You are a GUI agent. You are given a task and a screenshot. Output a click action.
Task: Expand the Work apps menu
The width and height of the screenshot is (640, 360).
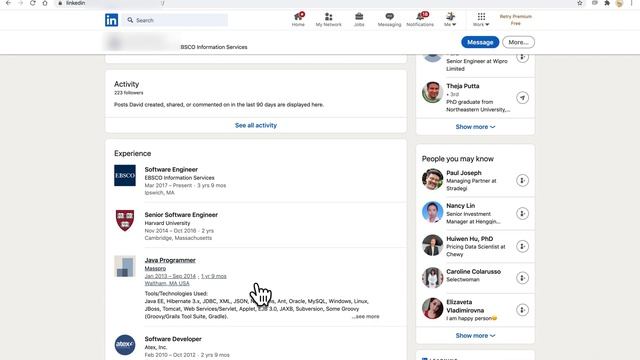tap(481, 20)
